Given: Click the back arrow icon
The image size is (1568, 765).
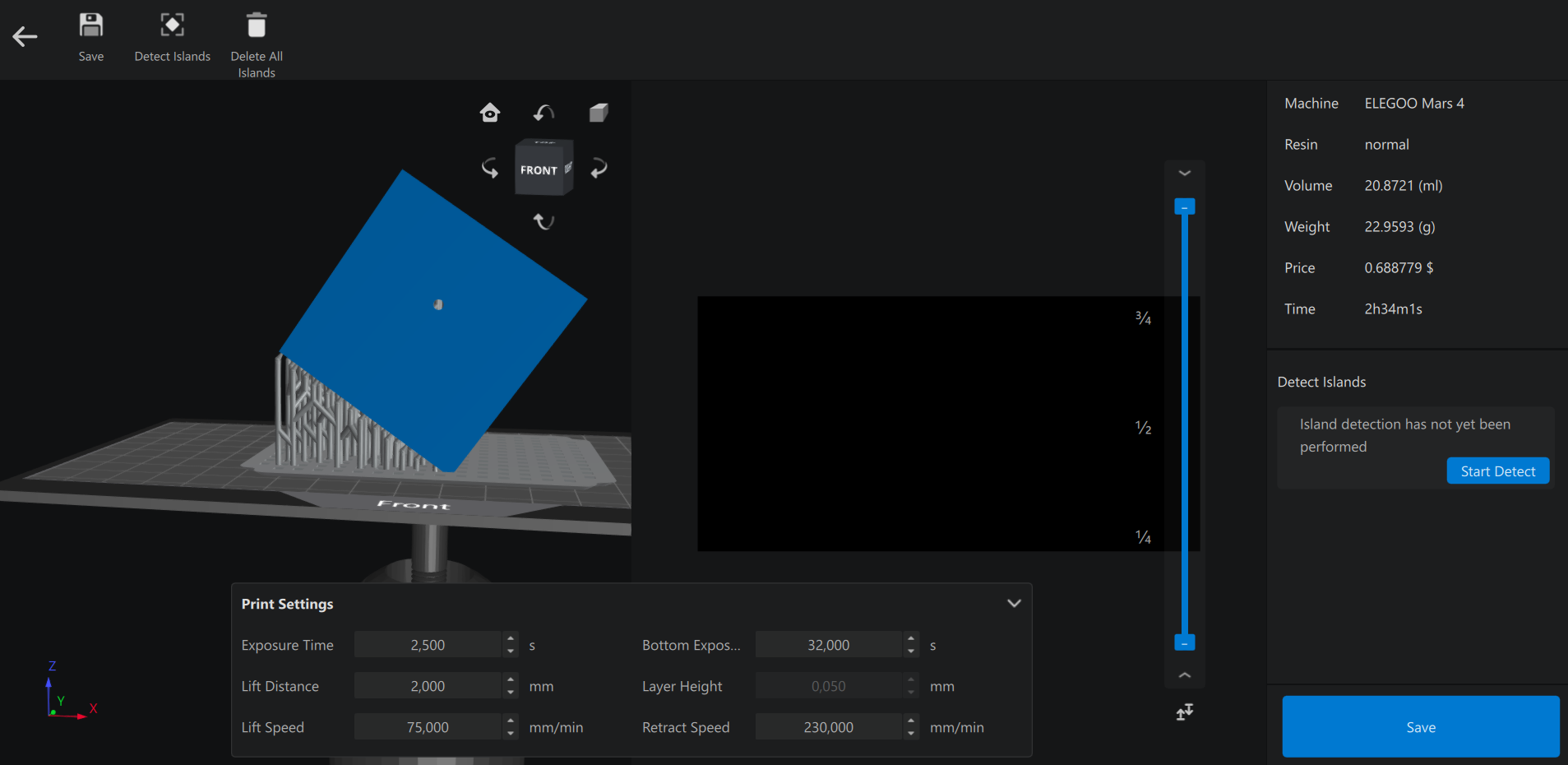Looking at the screenshot, I should 25,36.
